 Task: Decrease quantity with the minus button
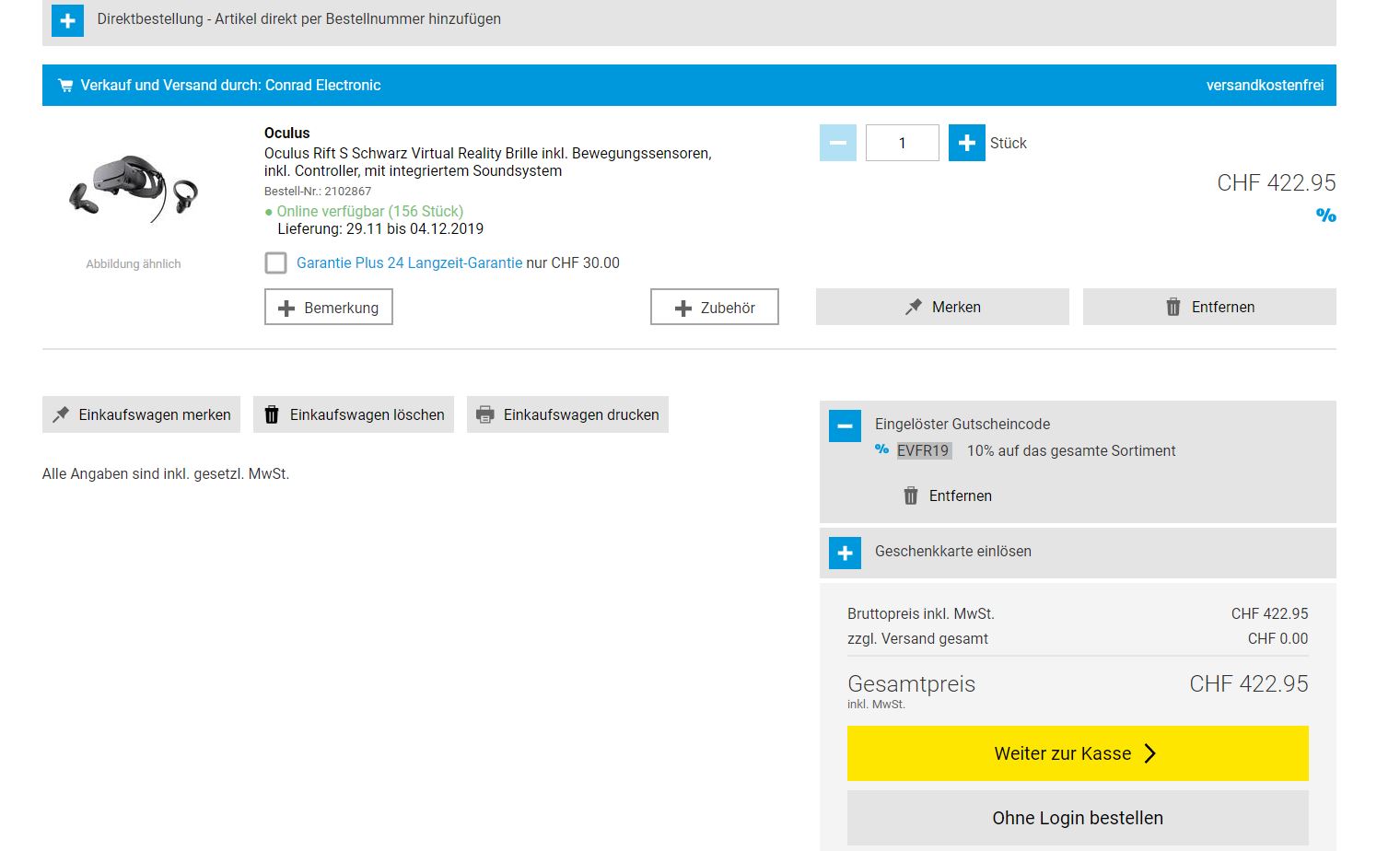pos(837,143)
